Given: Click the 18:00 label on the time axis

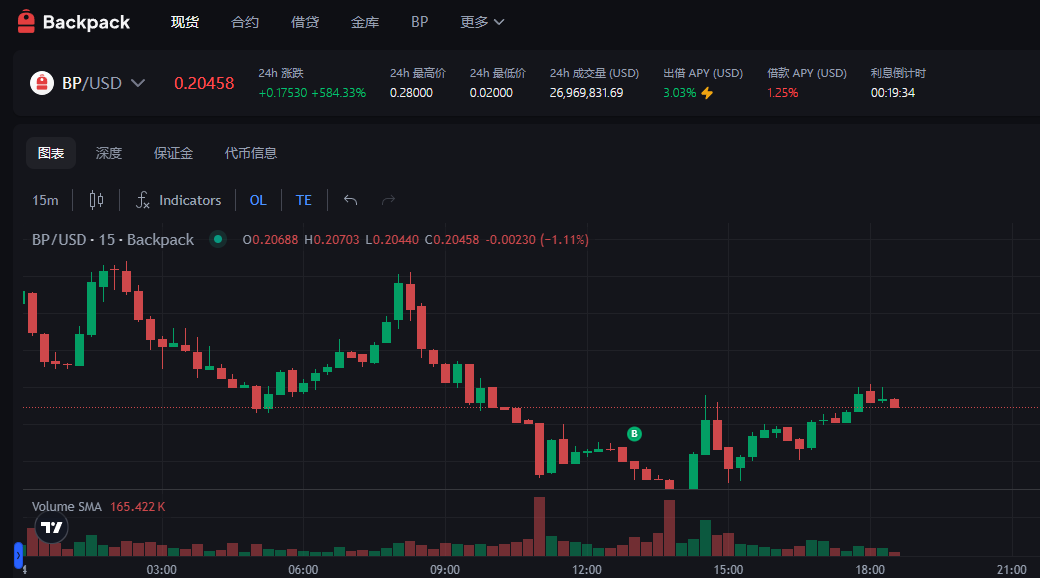Looking at the screenshot, I should click(x=870, y=569).
